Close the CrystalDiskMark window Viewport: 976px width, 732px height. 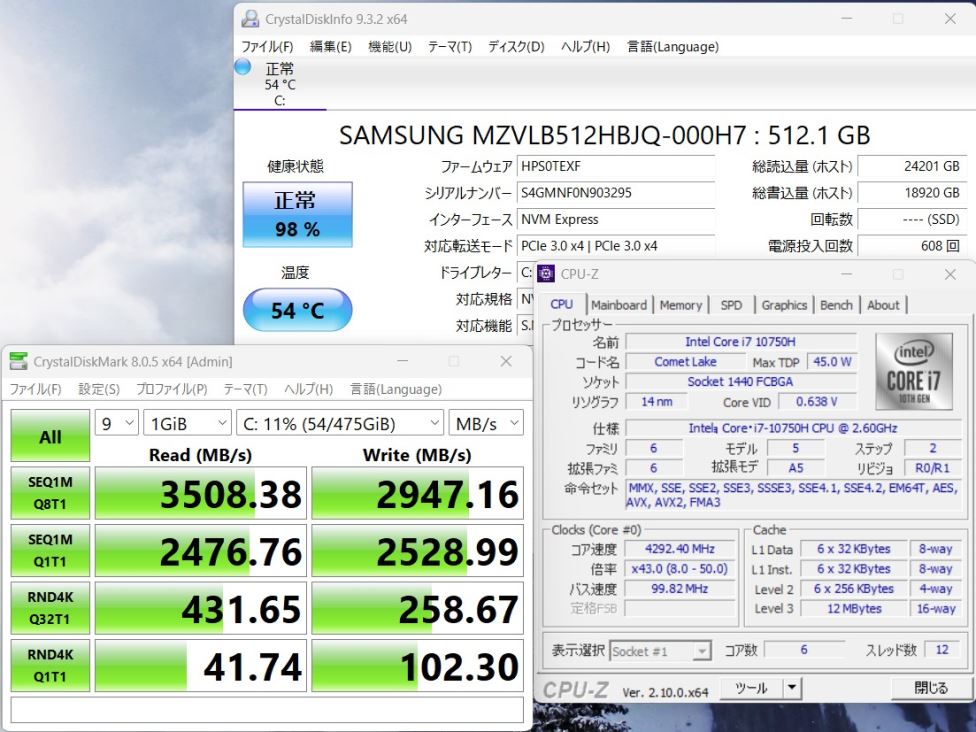pyautogui.click(x=506, y=361)
